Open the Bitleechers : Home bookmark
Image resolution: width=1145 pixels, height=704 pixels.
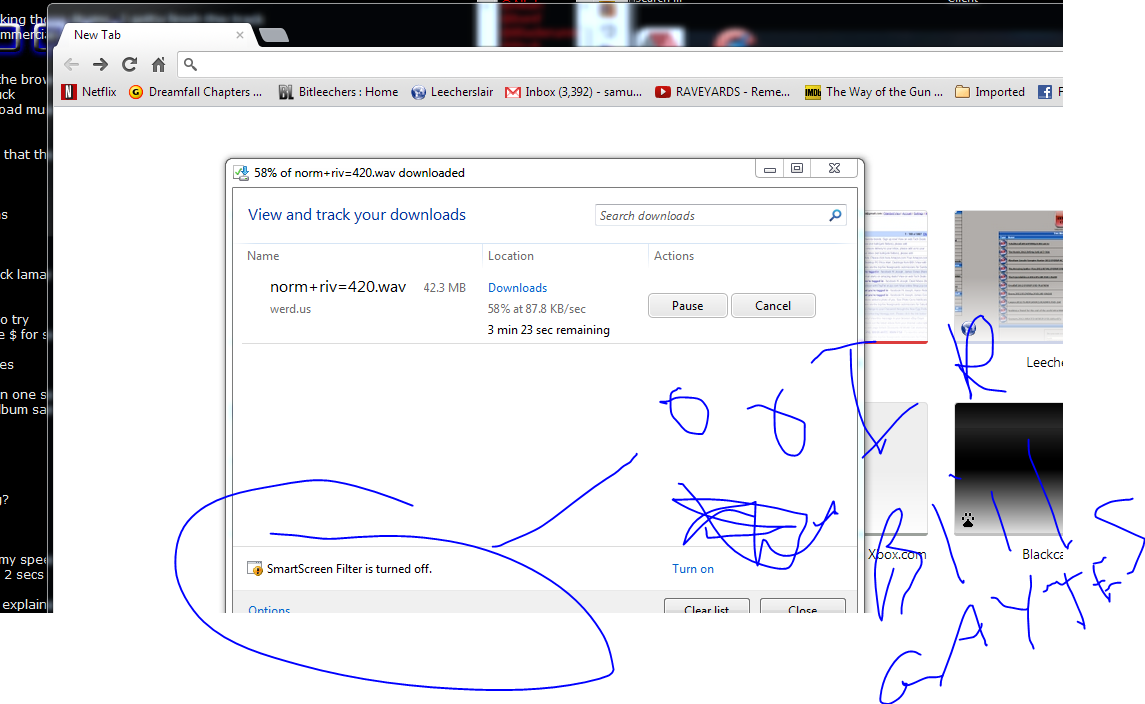click(x=338, y=92)
